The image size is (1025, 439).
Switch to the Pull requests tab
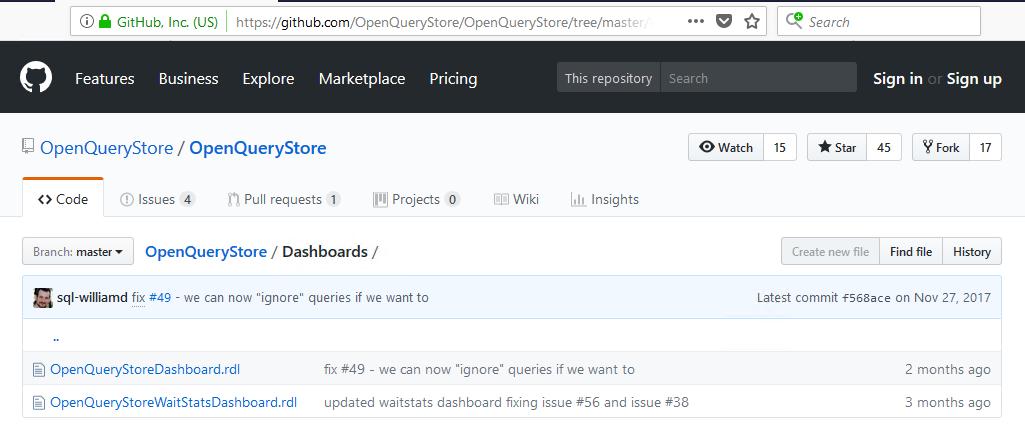[x=284, y=199]
